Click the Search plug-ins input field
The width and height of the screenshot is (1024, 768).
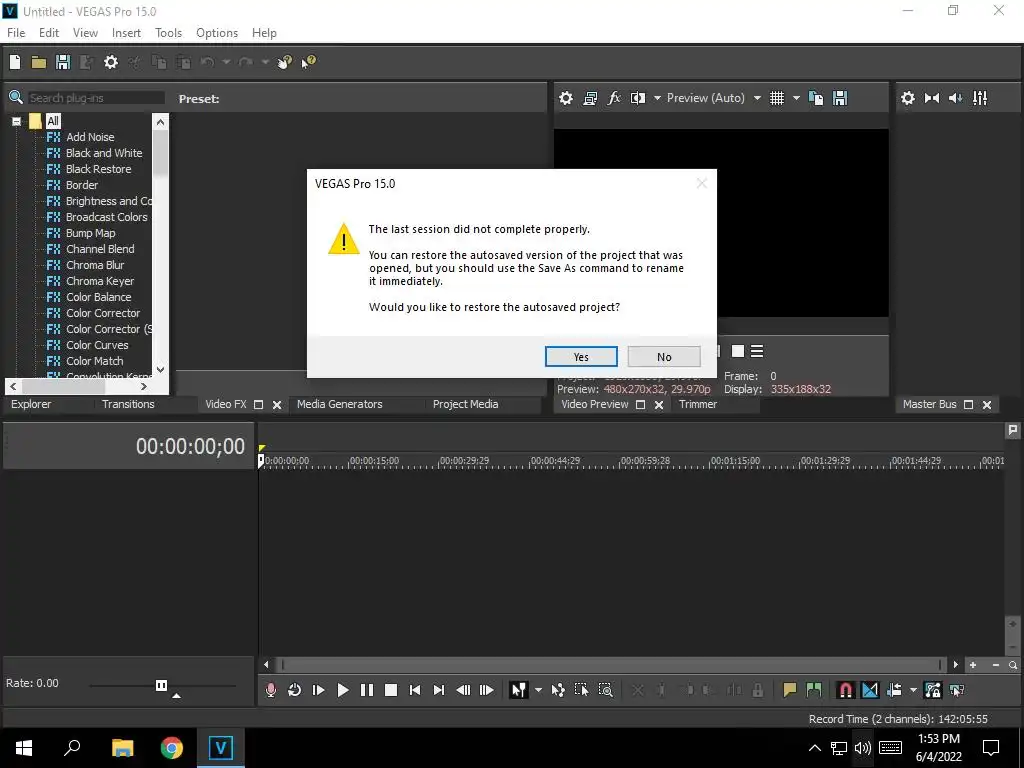[96, 98]
